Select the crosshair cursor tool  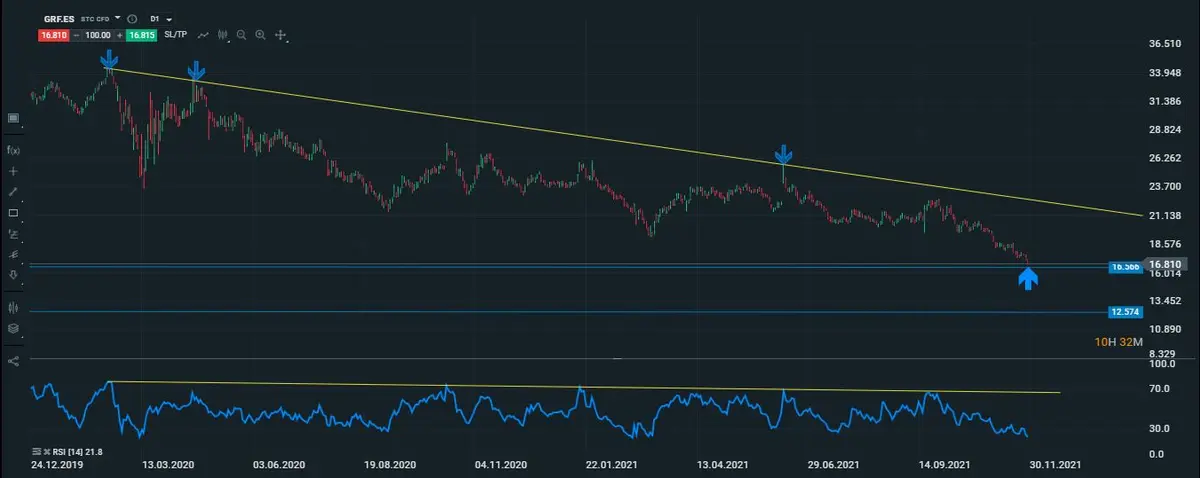coord(14,171)
